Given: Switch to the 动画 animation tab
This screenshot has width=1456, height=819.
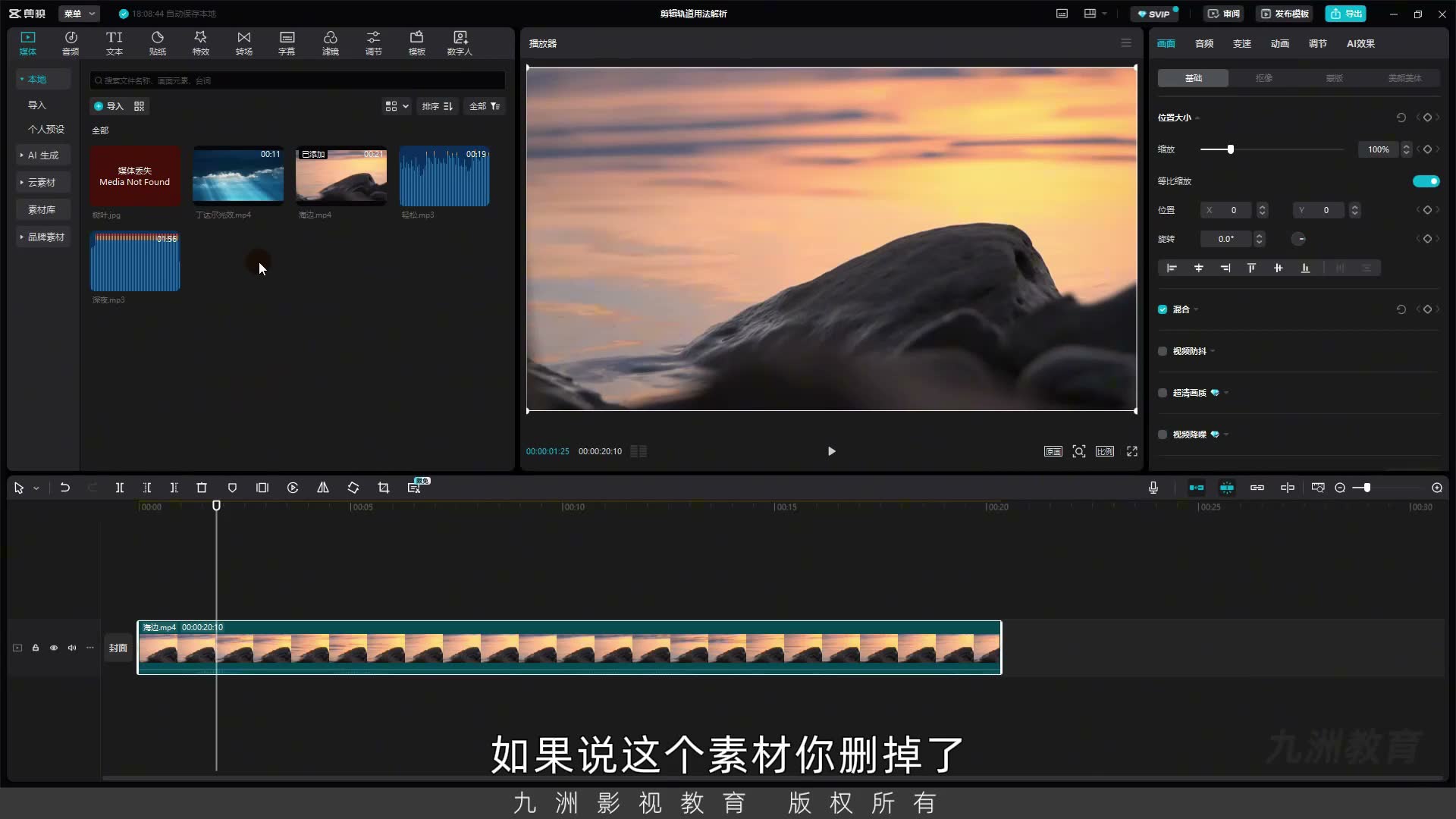Looking at the screenshot, I should click(1280, 43).
